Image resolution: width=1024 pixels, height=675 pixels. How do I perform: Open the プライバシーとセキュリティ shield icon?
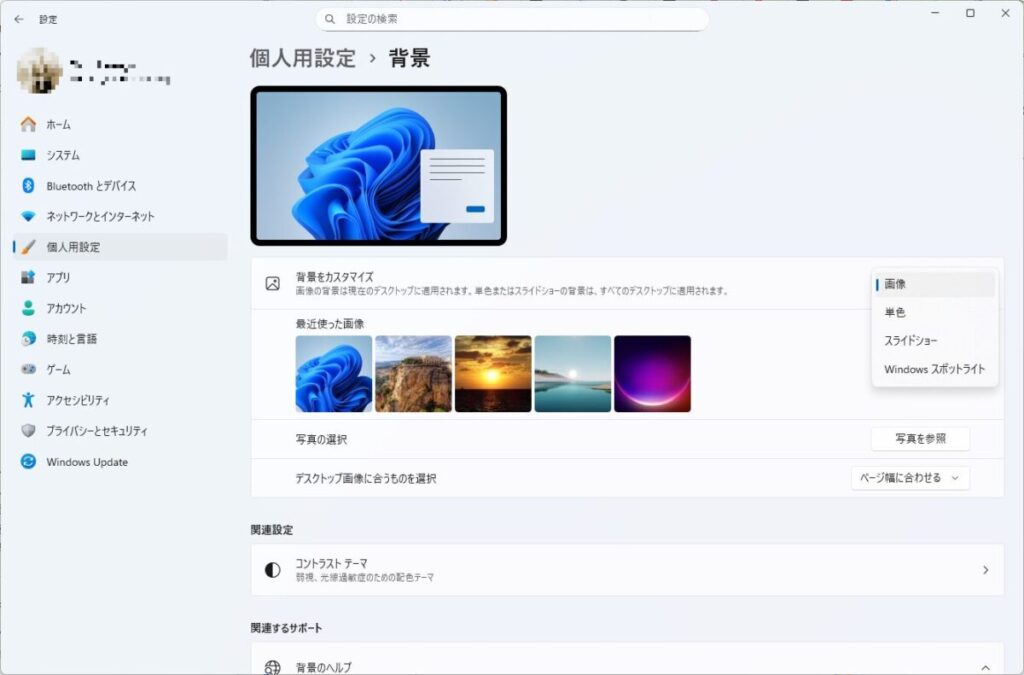pyautogui.click(x=28, y=430)
